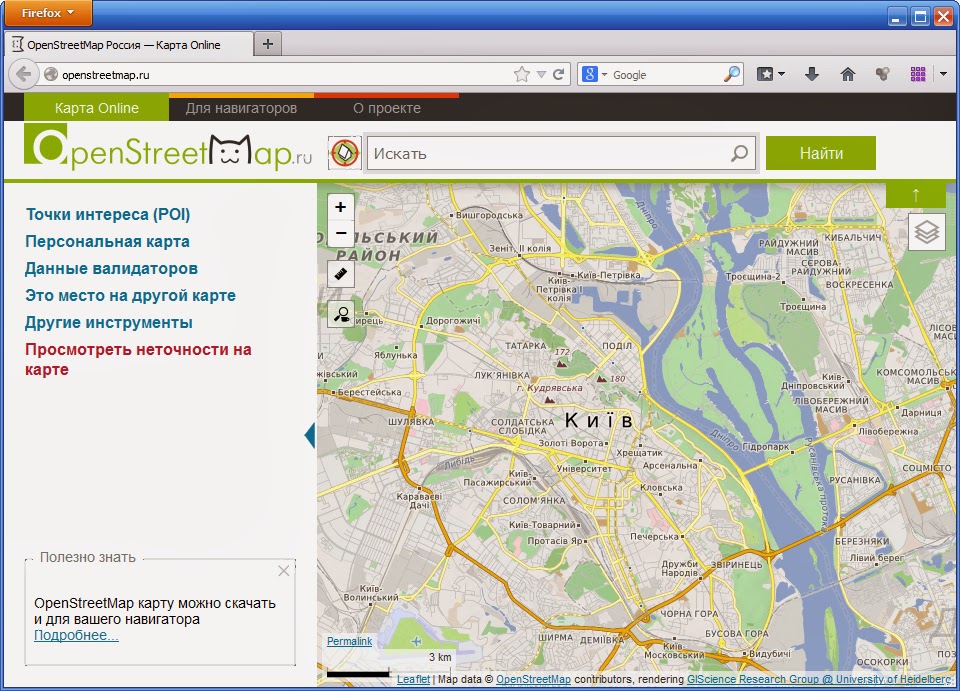Click the Искать search input field
Image resolution: width=960 pixels, height=691 pixels.
(547, 153)
